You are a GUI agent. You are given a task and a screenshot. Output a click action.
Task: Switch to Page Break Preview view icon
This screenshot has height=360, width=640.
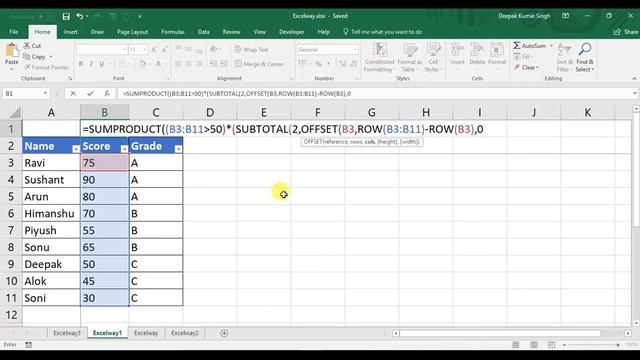point(551,345)
